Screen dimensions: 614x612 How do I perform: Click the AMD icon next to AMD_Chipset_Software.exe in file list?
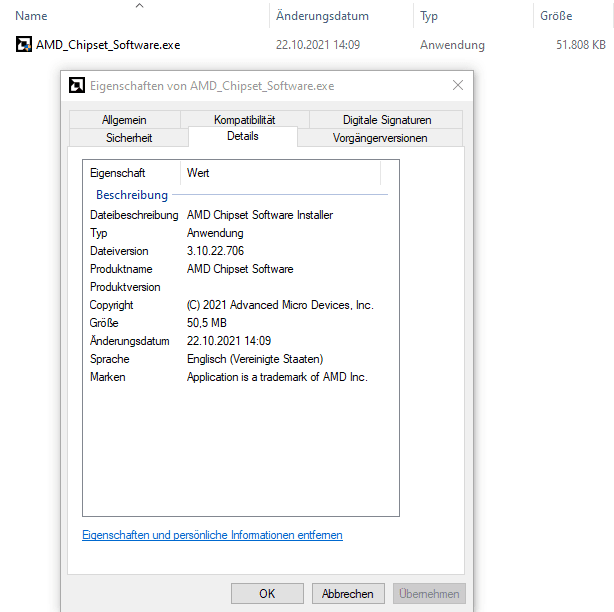23,44
